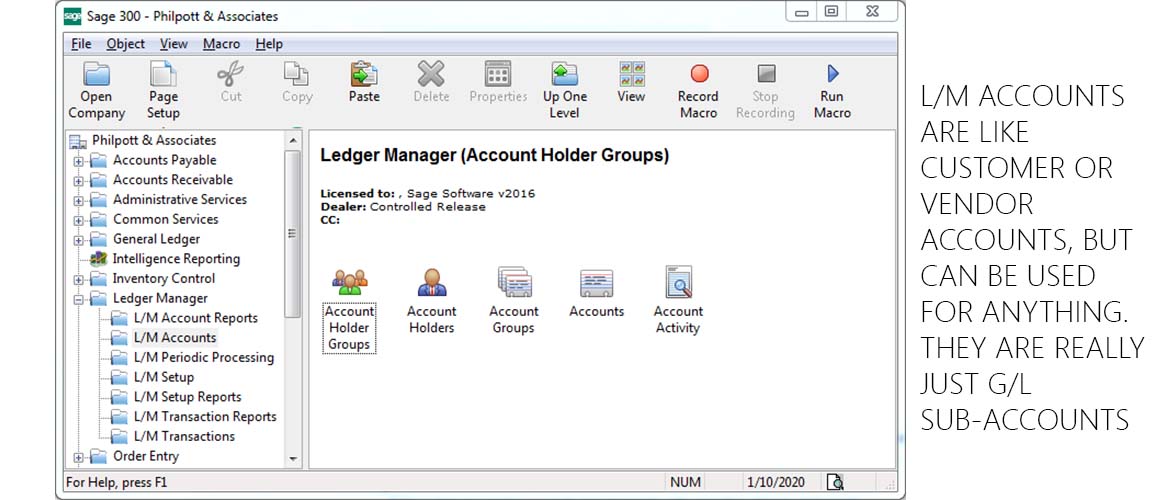1170x500 pixels.
Task: Expand the Accounts Receivable tree node
Action: point(78,181)
